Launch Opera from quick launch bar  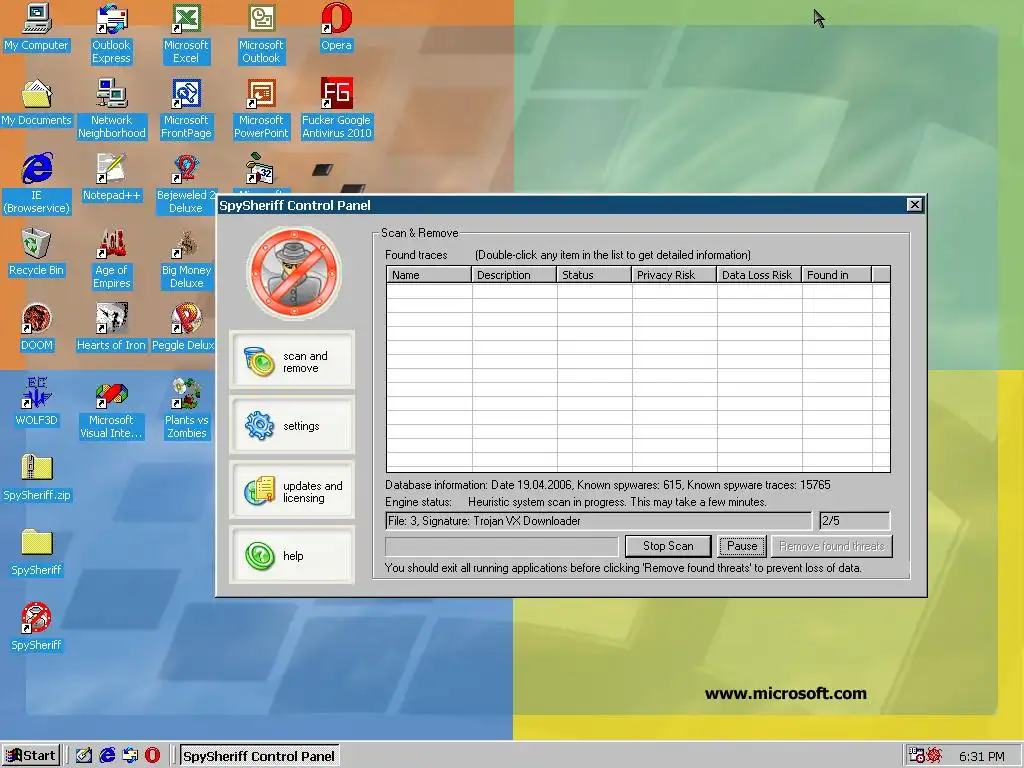(153, 756)
